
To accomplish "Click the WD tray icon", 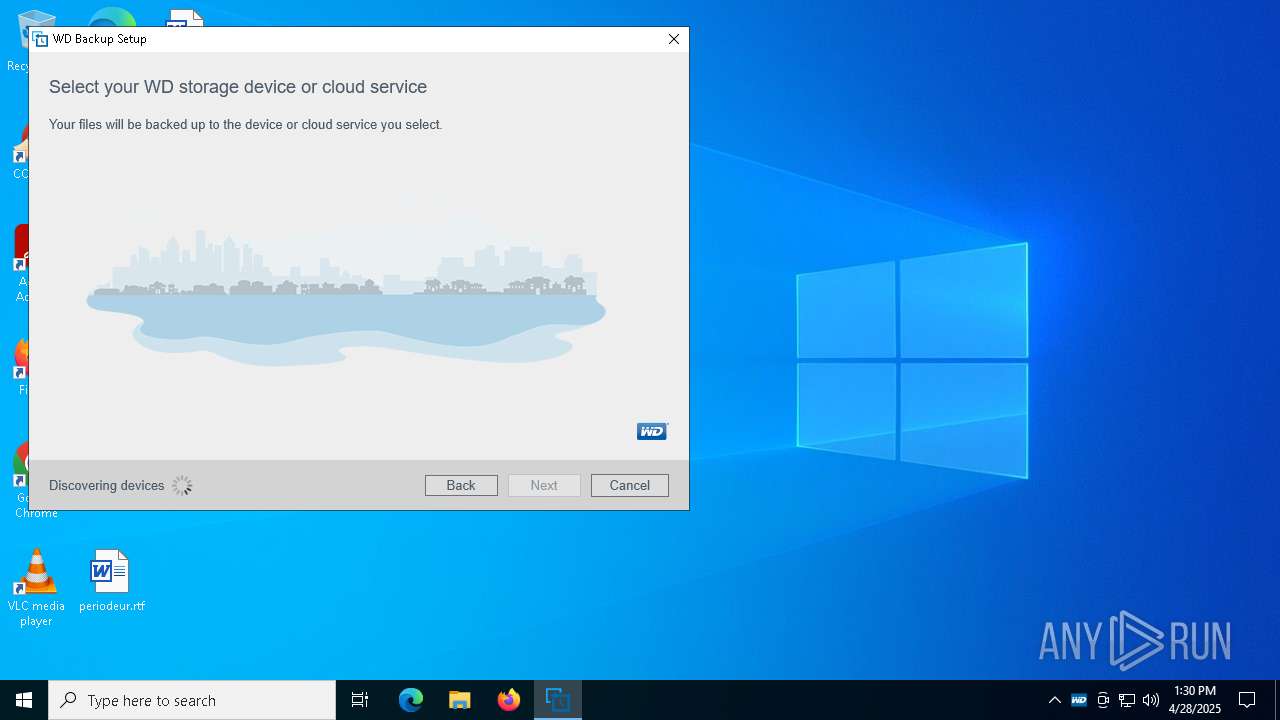I will [x=1079, y=700].
